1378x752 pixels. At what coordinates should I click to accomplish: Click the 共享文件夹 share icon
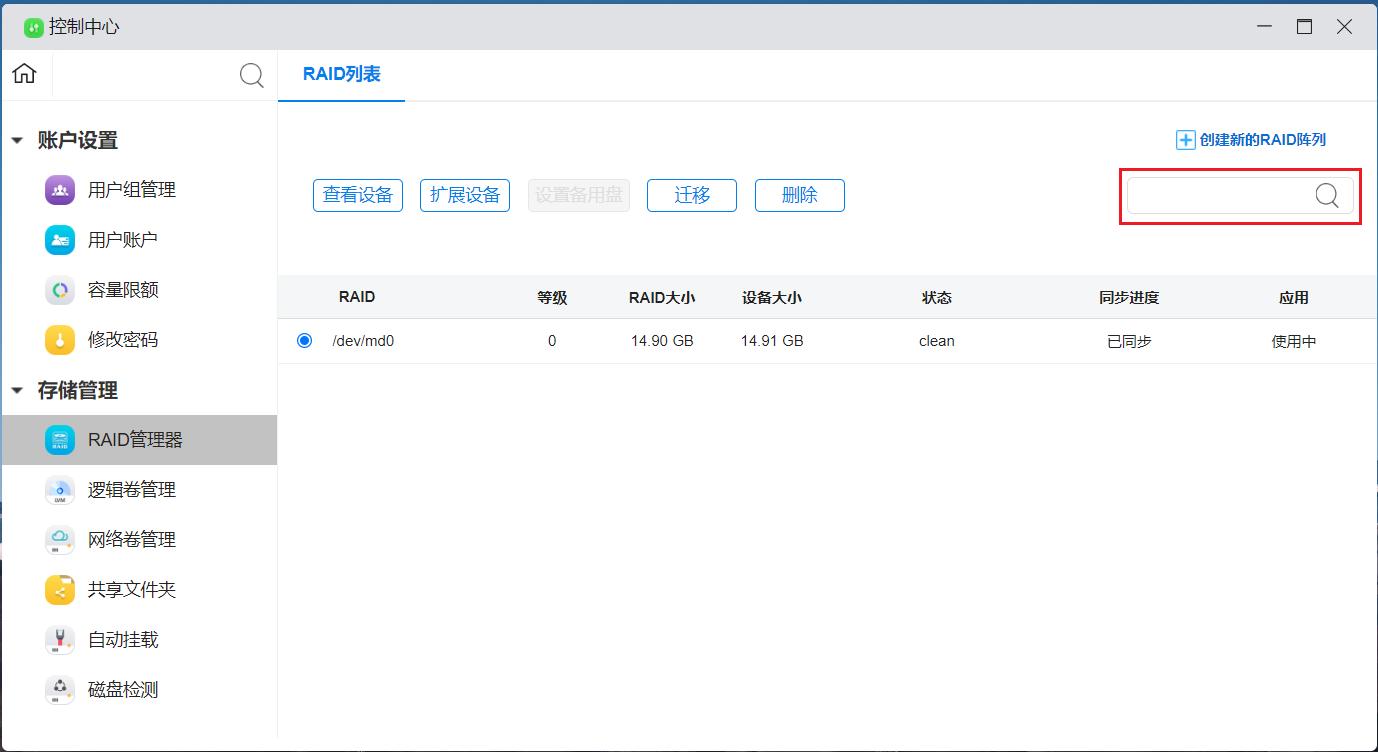[60, 590]
